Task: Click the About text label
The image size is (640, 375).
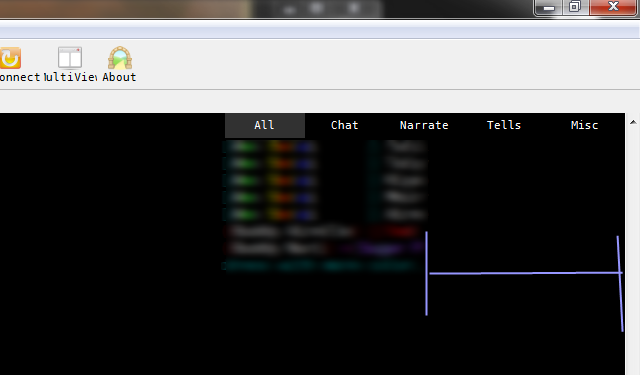Action: (119, 77)
